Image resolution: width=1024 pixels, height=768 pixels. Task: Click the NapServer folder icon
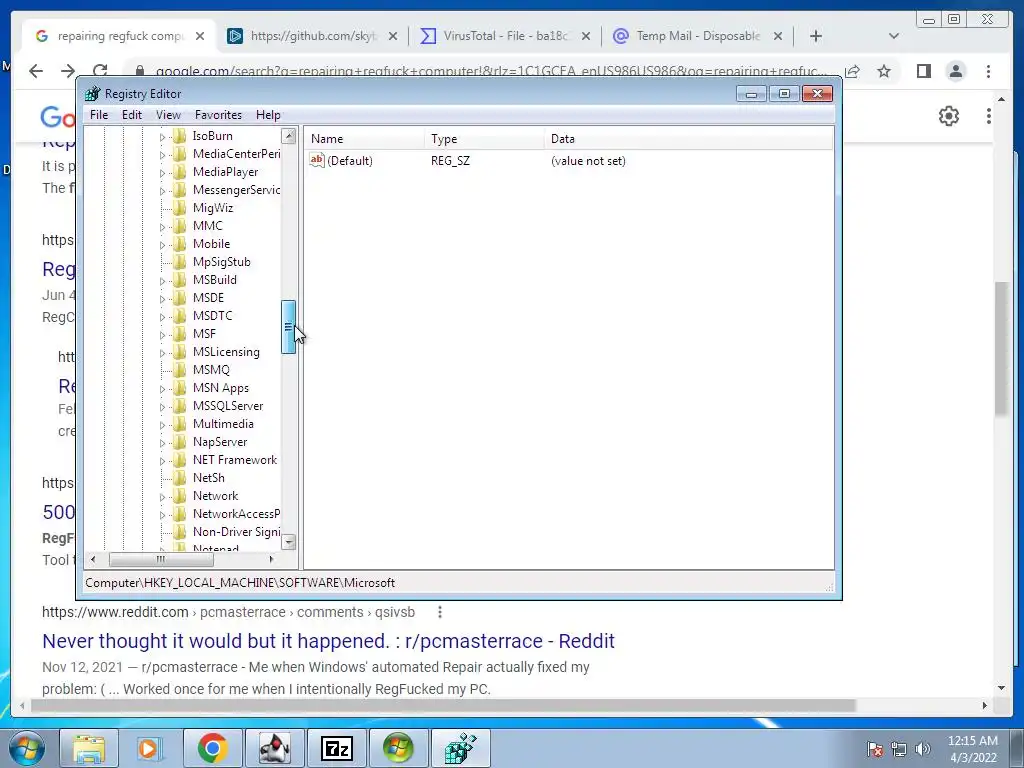tap(180, 442)
